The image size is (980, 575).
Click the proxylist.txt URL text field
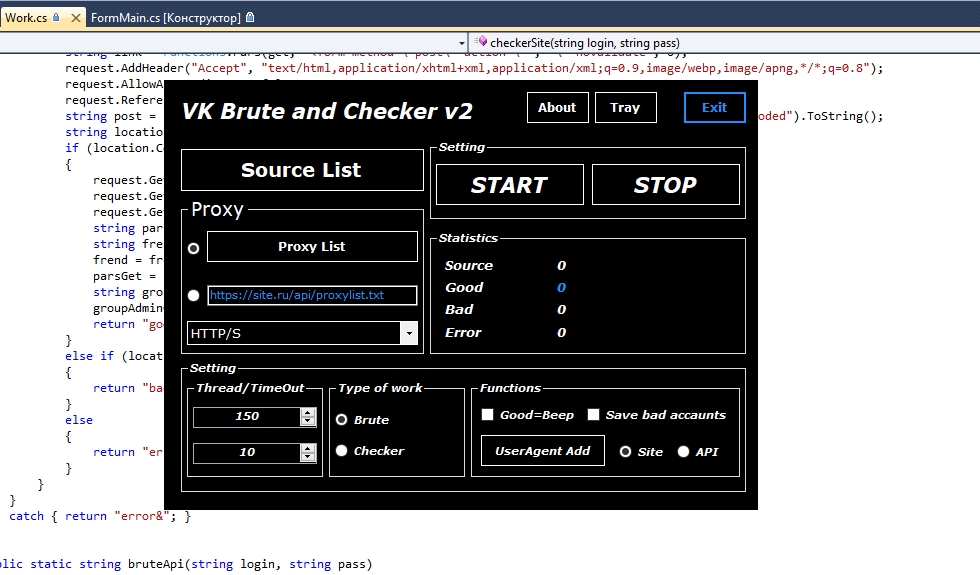click(x=310, y=295)
